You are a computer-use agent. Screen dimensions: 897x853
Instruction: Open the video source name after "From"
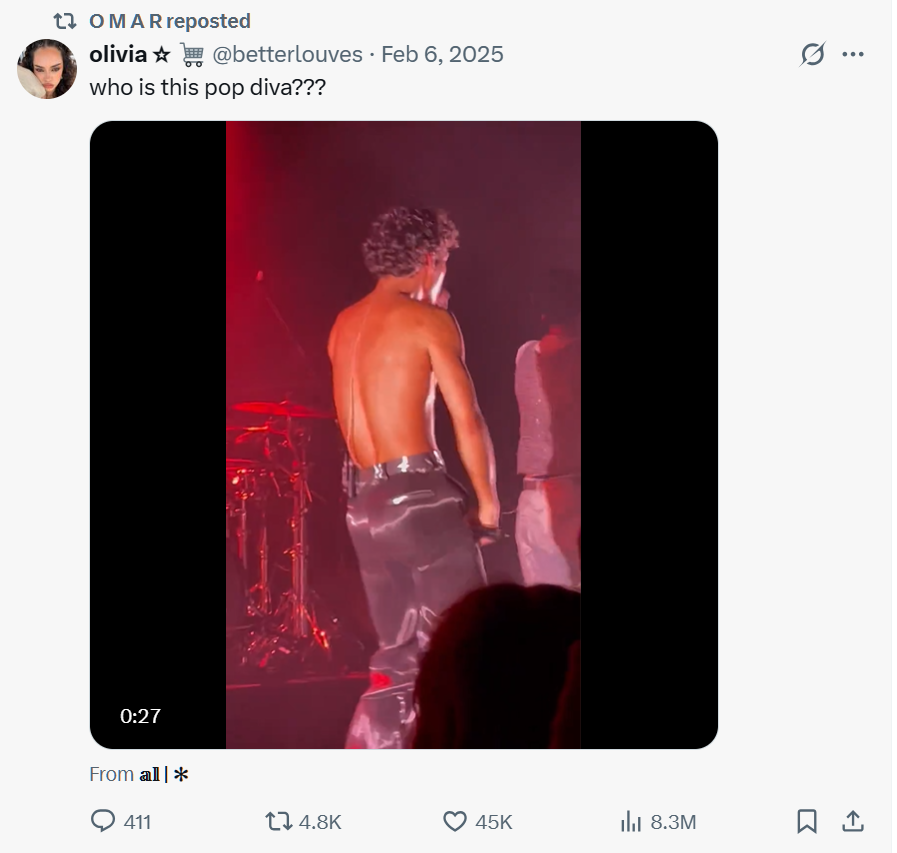click(x=164, y=774)
